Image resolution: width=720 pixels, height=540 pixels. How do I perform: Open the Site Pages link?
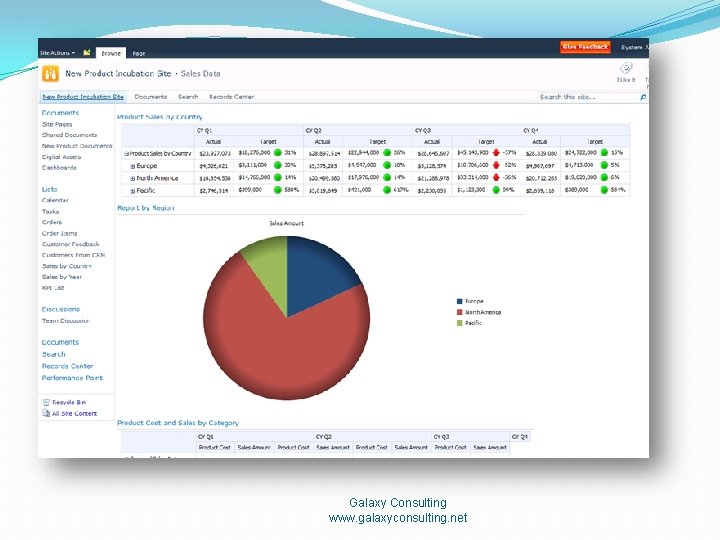(x=57, y=124)
